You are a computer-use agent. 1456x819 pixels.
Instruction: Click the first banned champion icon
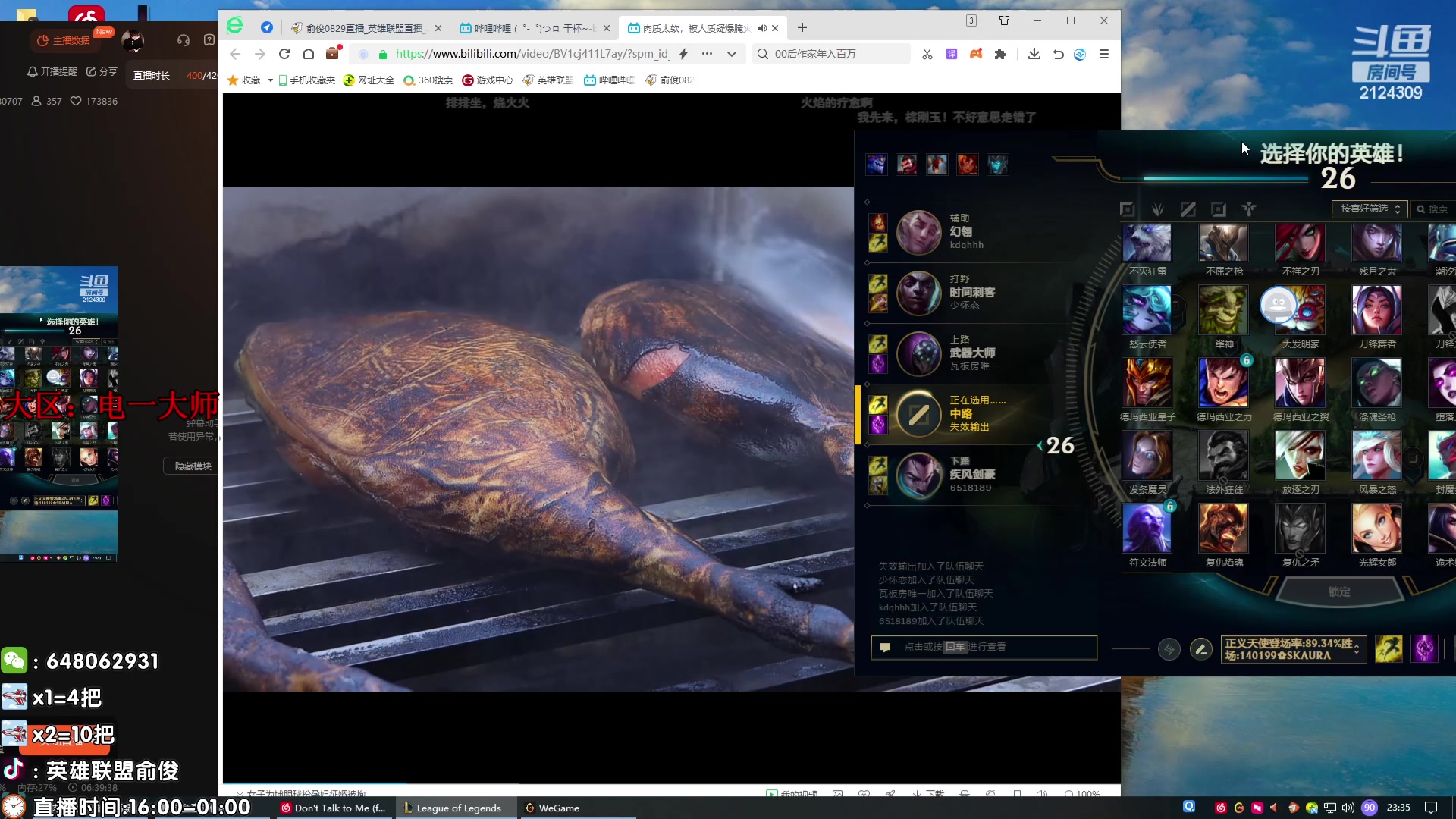(877, 165)
